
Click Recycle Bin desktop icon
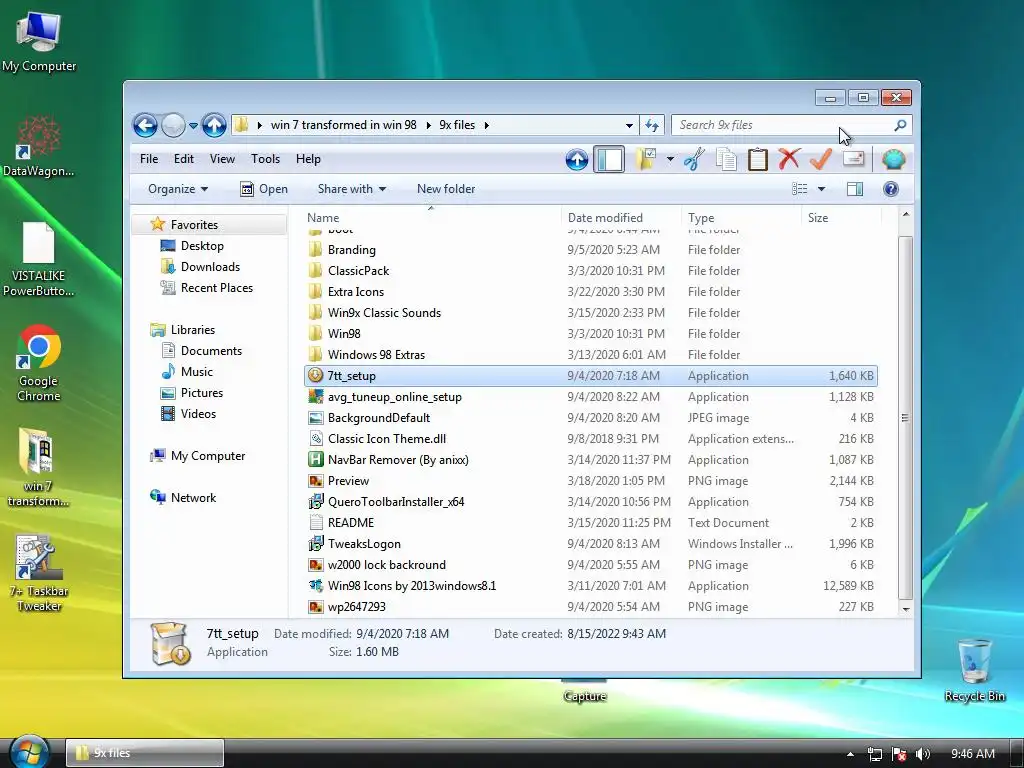tap(974, 669)
